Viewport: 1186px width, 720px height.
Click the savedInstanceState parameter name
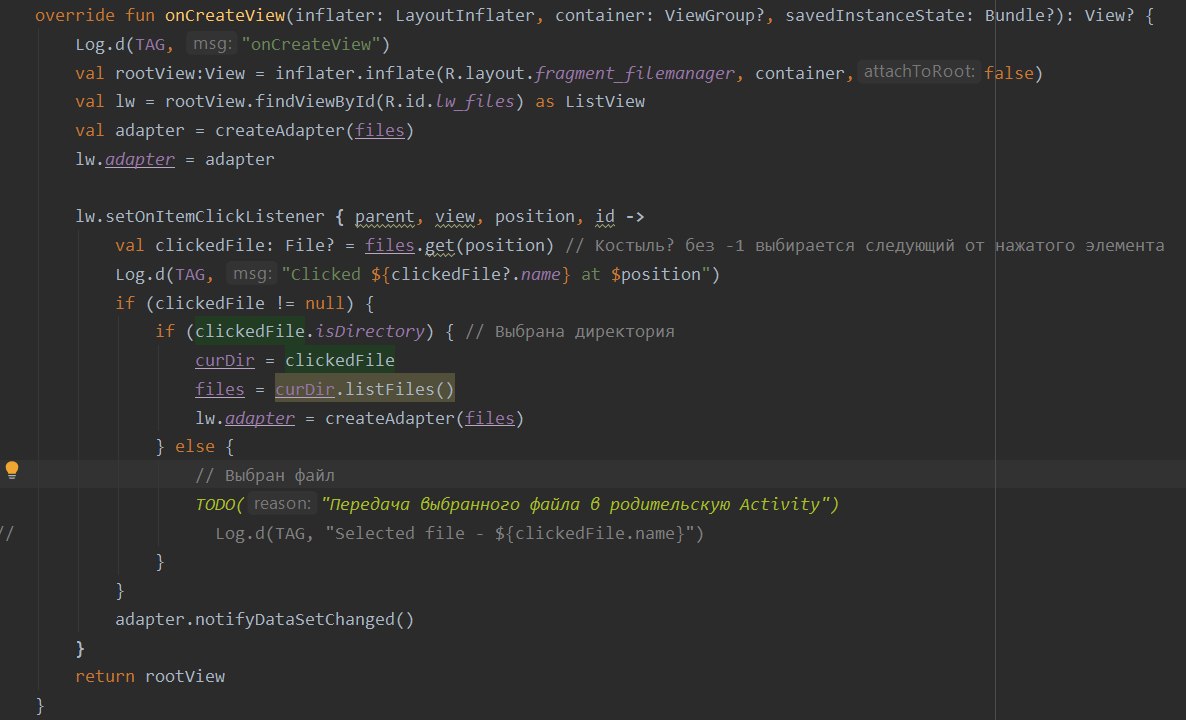(x=874, y=16)
